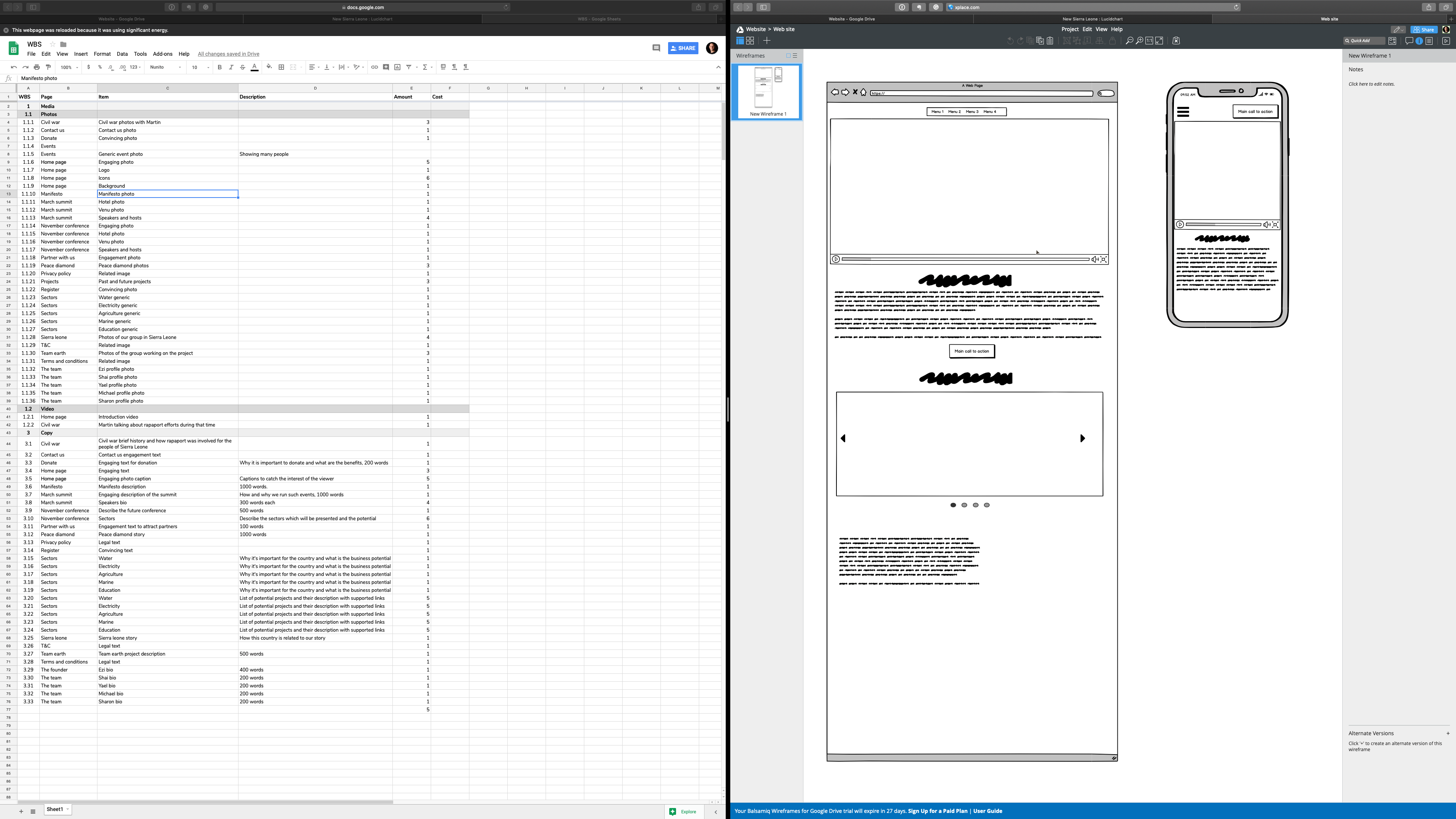
Task: Toggle Balsamiq project notes panel
Action: 1429,41
